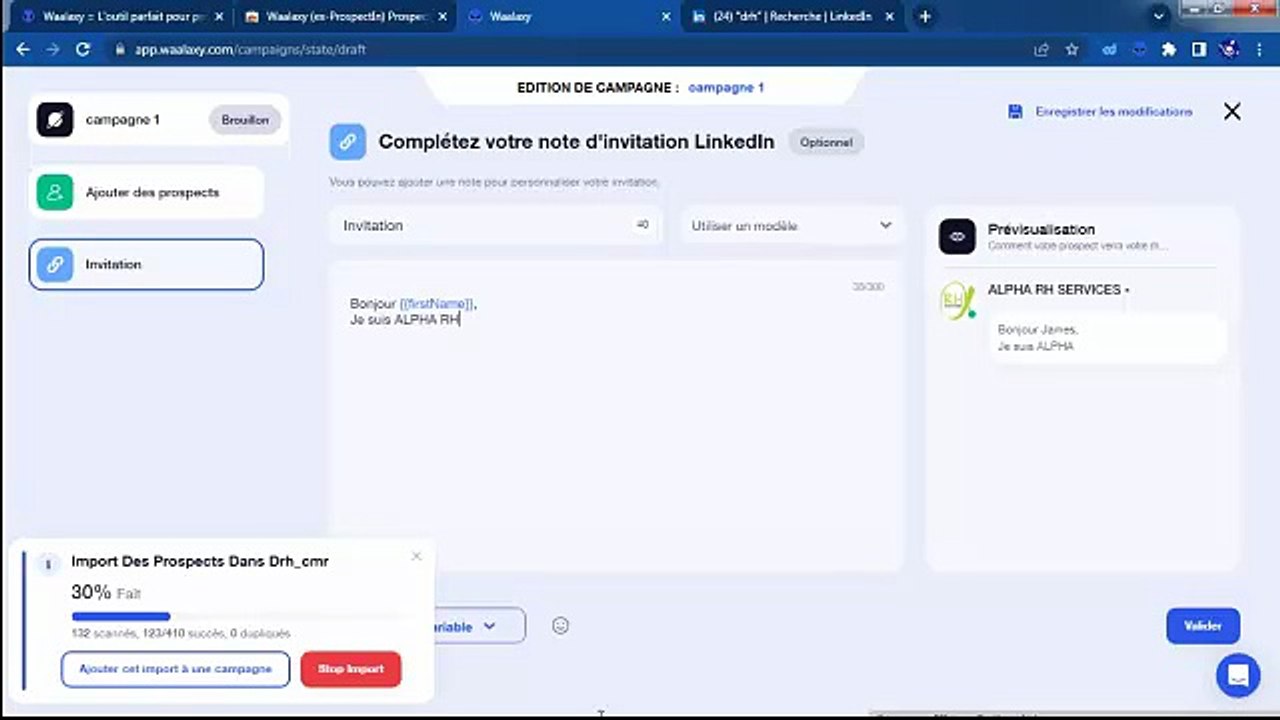
Task: Click the campagne 1 card in the sidebar
Action: (159, 120)
